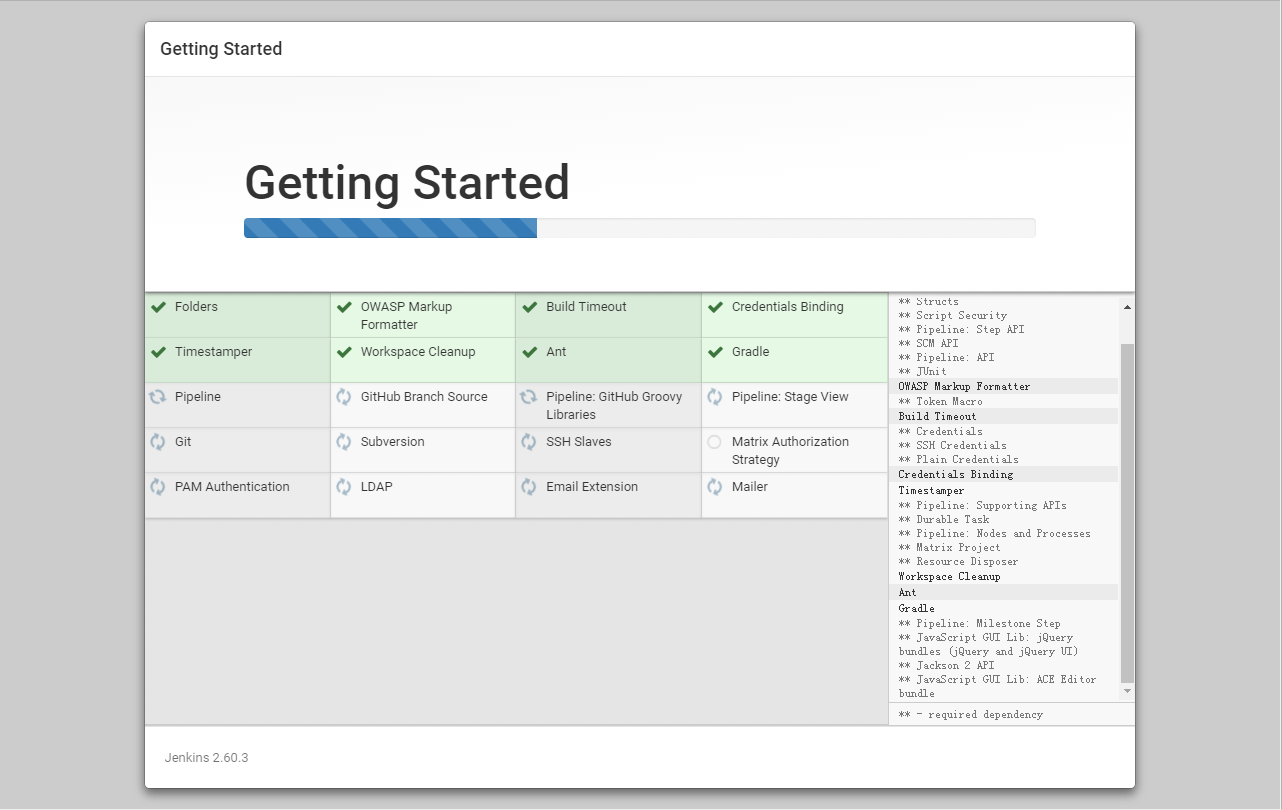This screenshot has width=1282, height=810.
Task: Click the Jenkins 2.60.3 version text
Action: (206, 758)
